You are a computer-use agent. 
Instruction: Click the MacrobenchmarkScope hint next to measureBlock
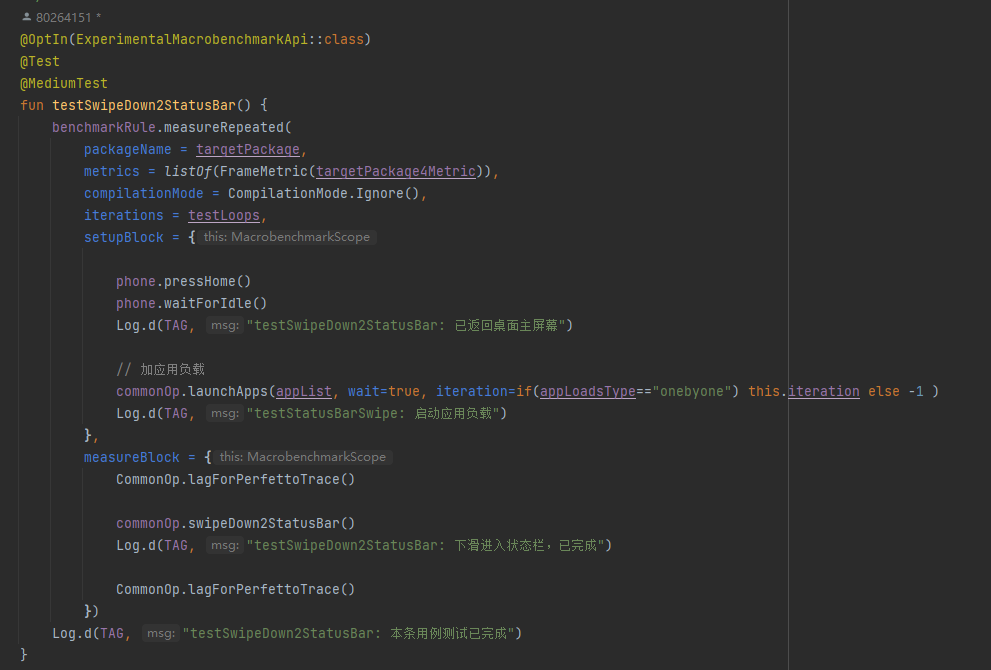302,457
